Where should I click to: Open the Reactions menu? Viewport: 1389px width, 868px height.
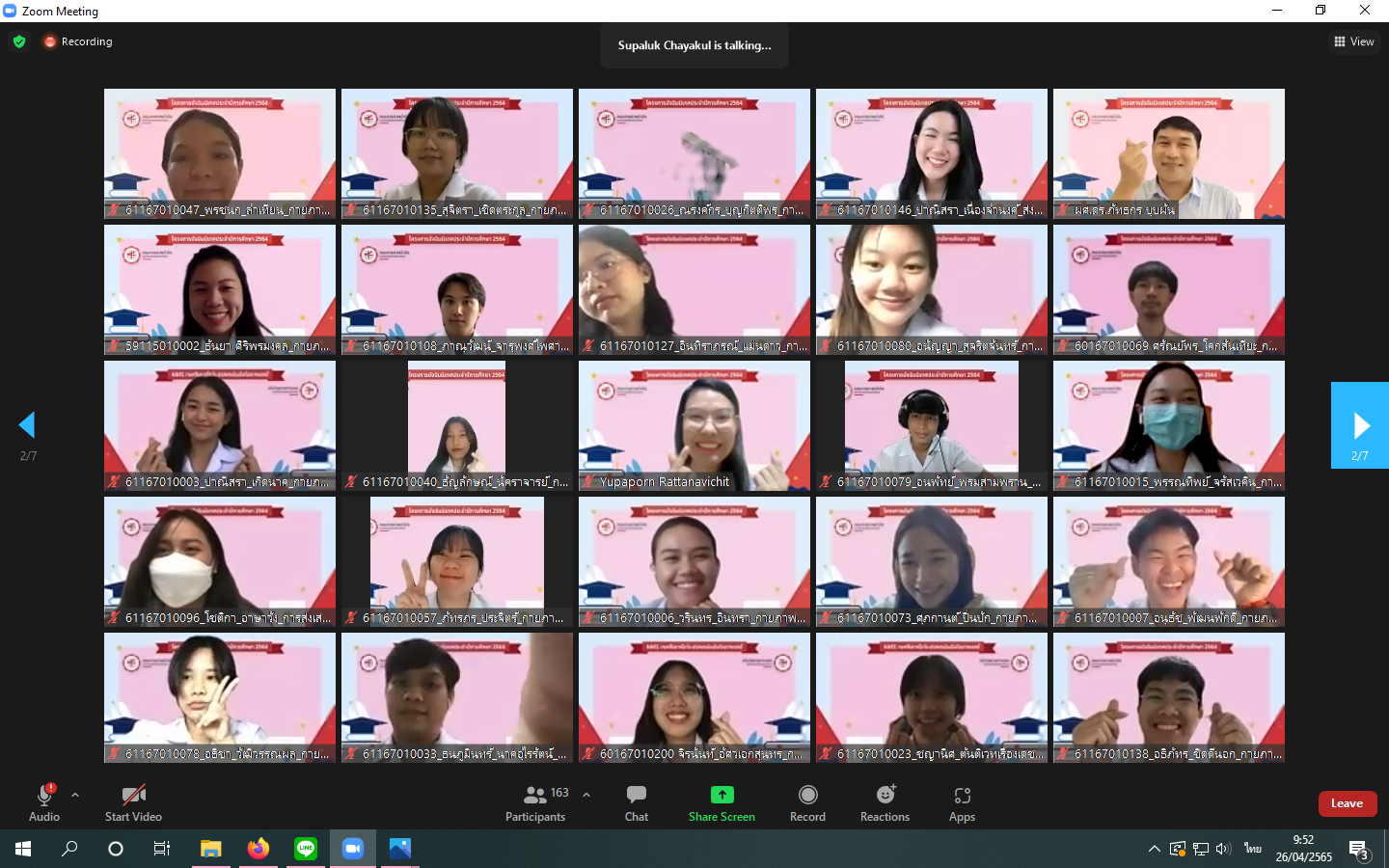(885, 802)
